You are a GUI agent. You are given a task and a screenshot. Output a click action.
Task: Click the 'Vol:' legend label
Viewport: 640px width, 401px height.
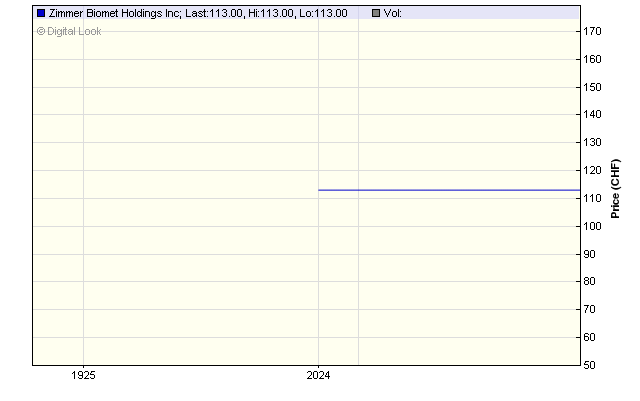[393, 13]
